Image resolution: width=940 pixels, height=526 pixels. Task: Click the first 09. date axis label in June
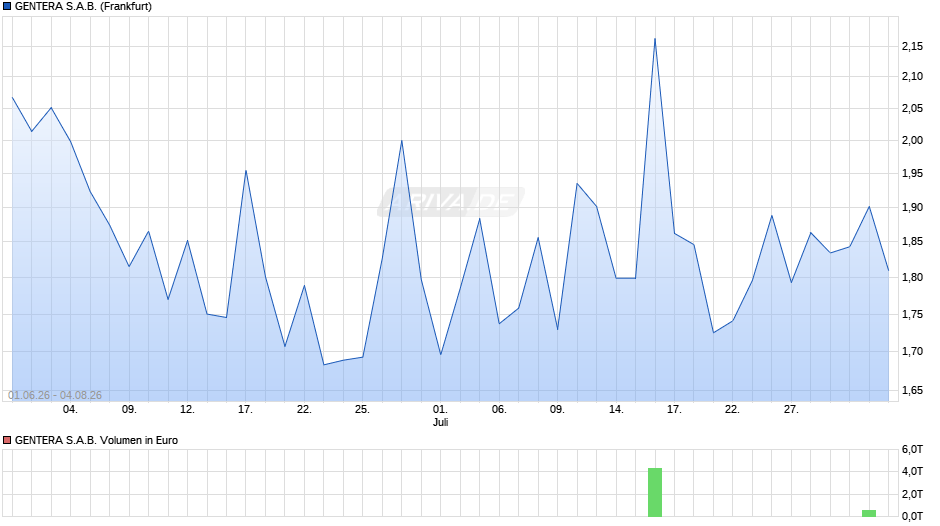pyautogui.click(x=129, y=410)
